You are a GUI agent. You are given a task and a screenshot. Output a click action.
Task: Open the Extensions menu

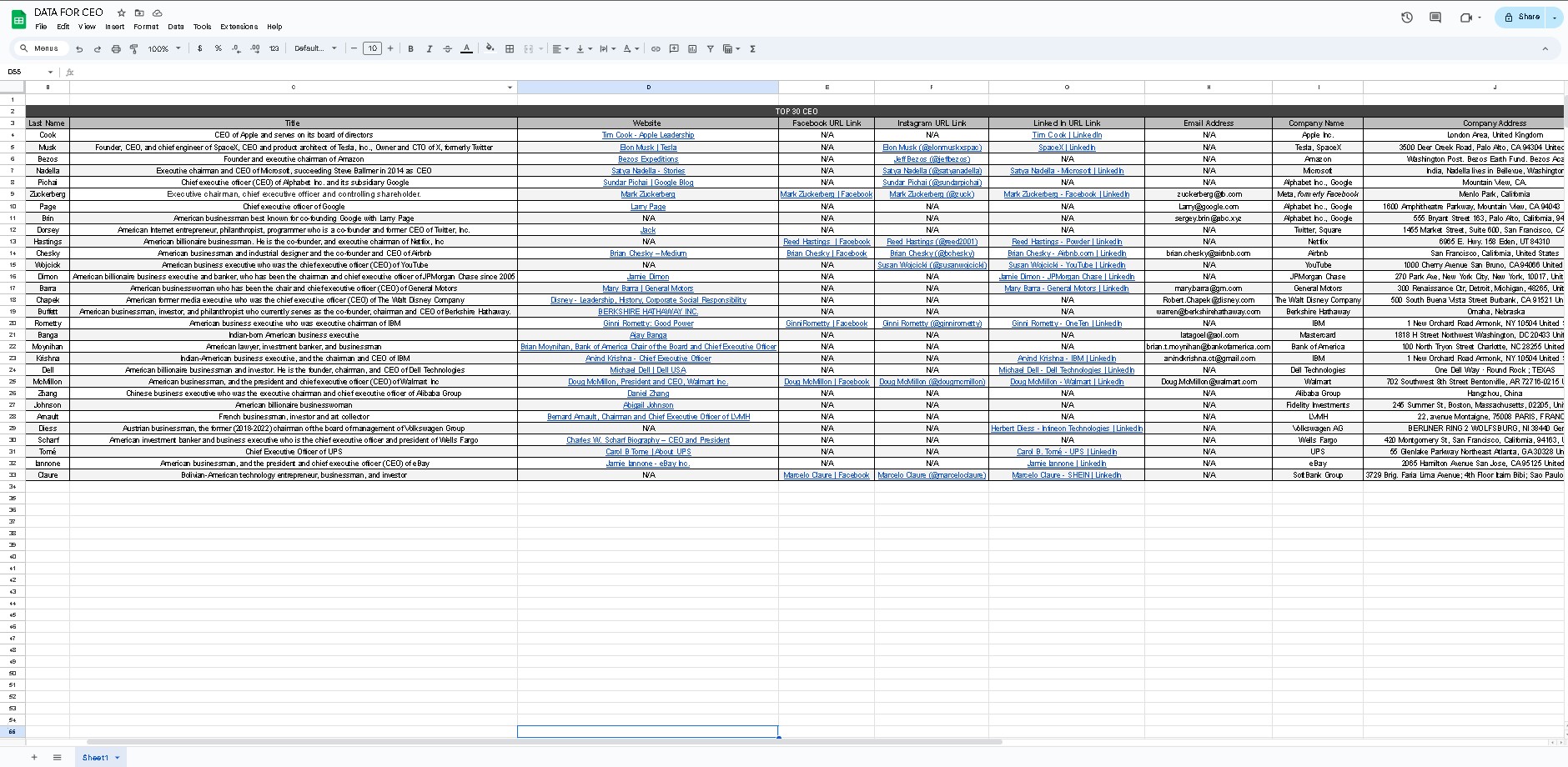[x=239, y=27]
